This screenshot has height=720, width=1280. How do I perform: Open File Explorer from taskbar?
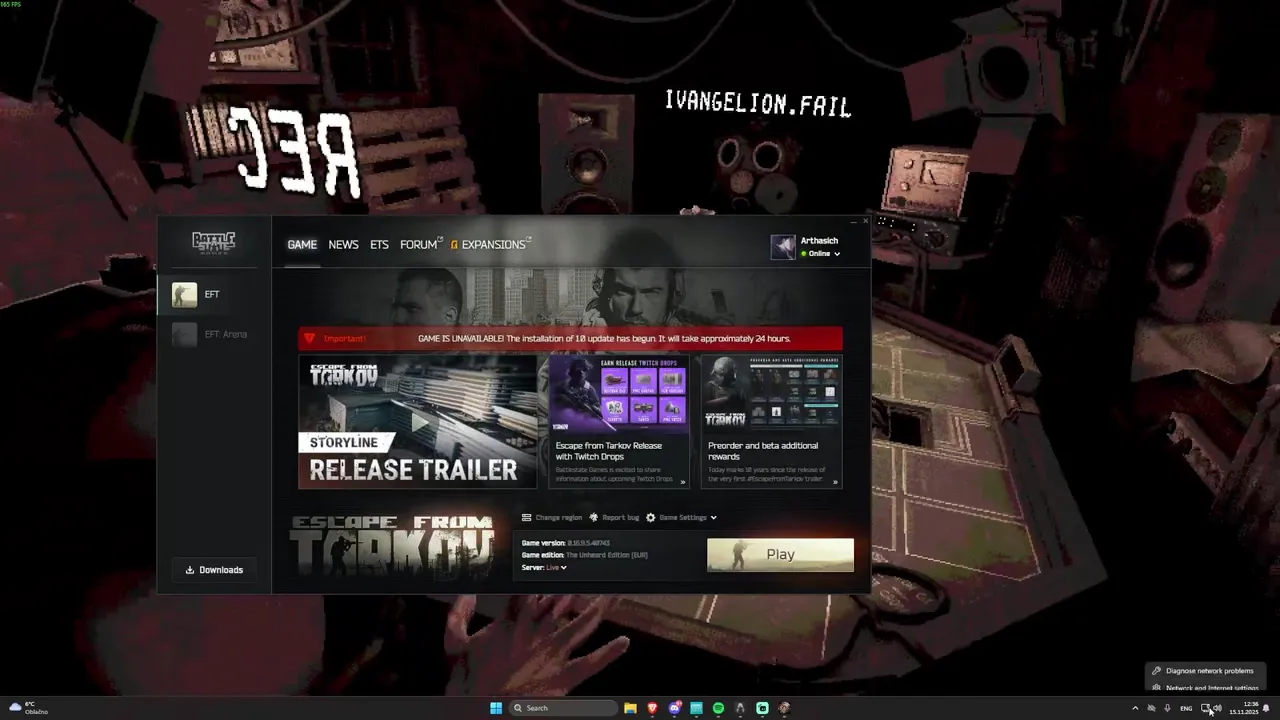tap(630, 708)
